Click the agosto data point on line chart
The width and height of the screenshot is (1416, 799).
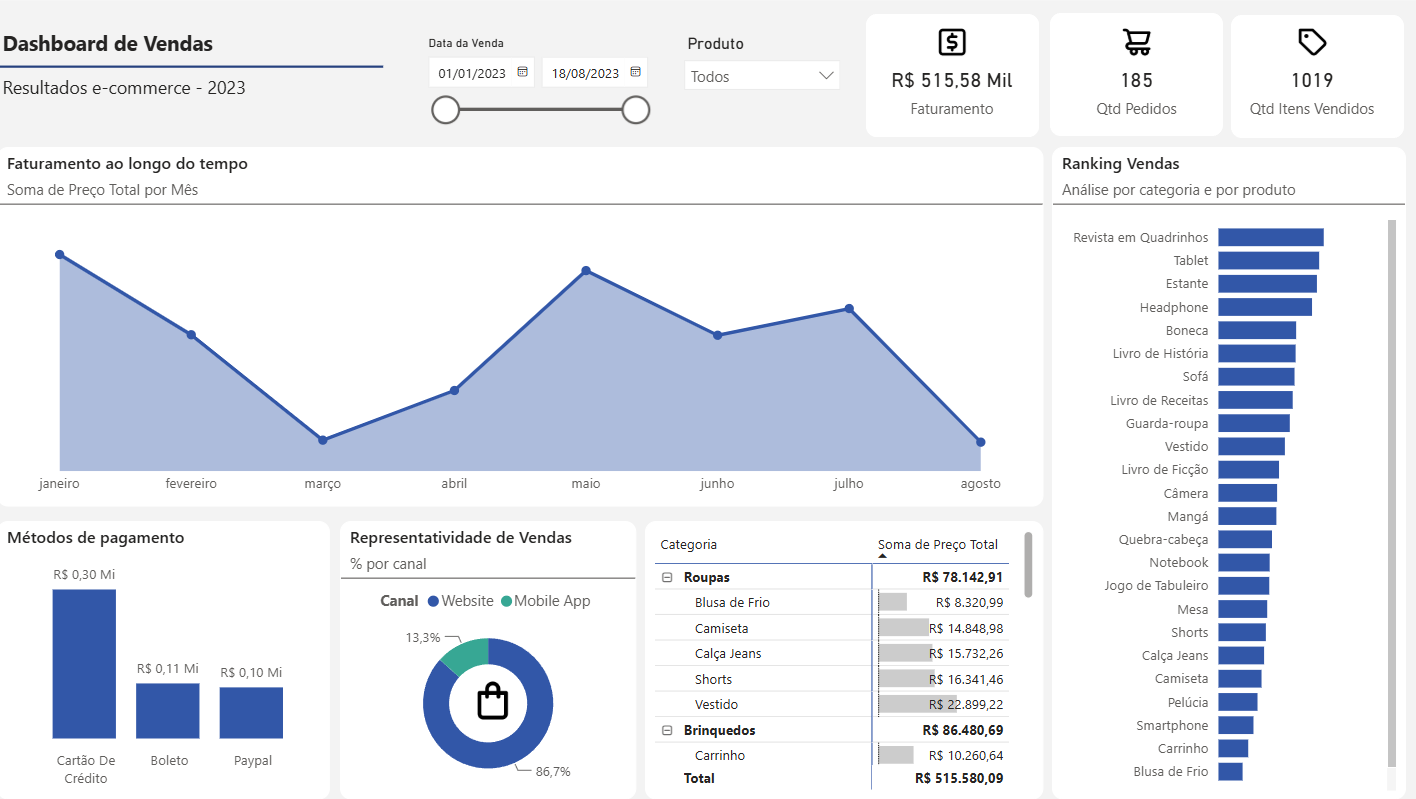tap(980, 442)
